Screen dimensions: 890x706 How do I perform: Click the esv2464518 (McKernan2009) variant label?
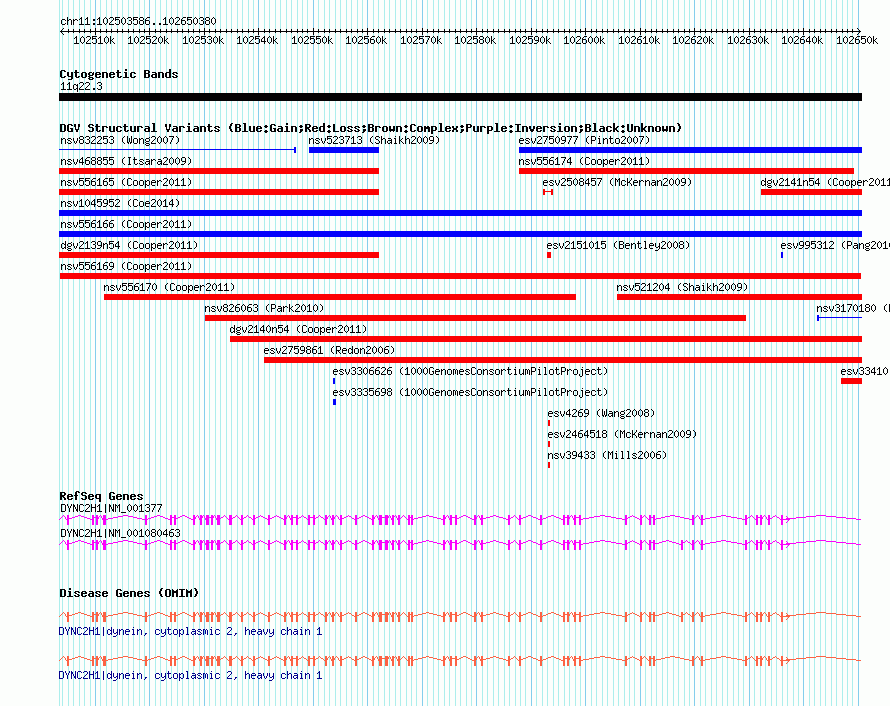[622, 434]
